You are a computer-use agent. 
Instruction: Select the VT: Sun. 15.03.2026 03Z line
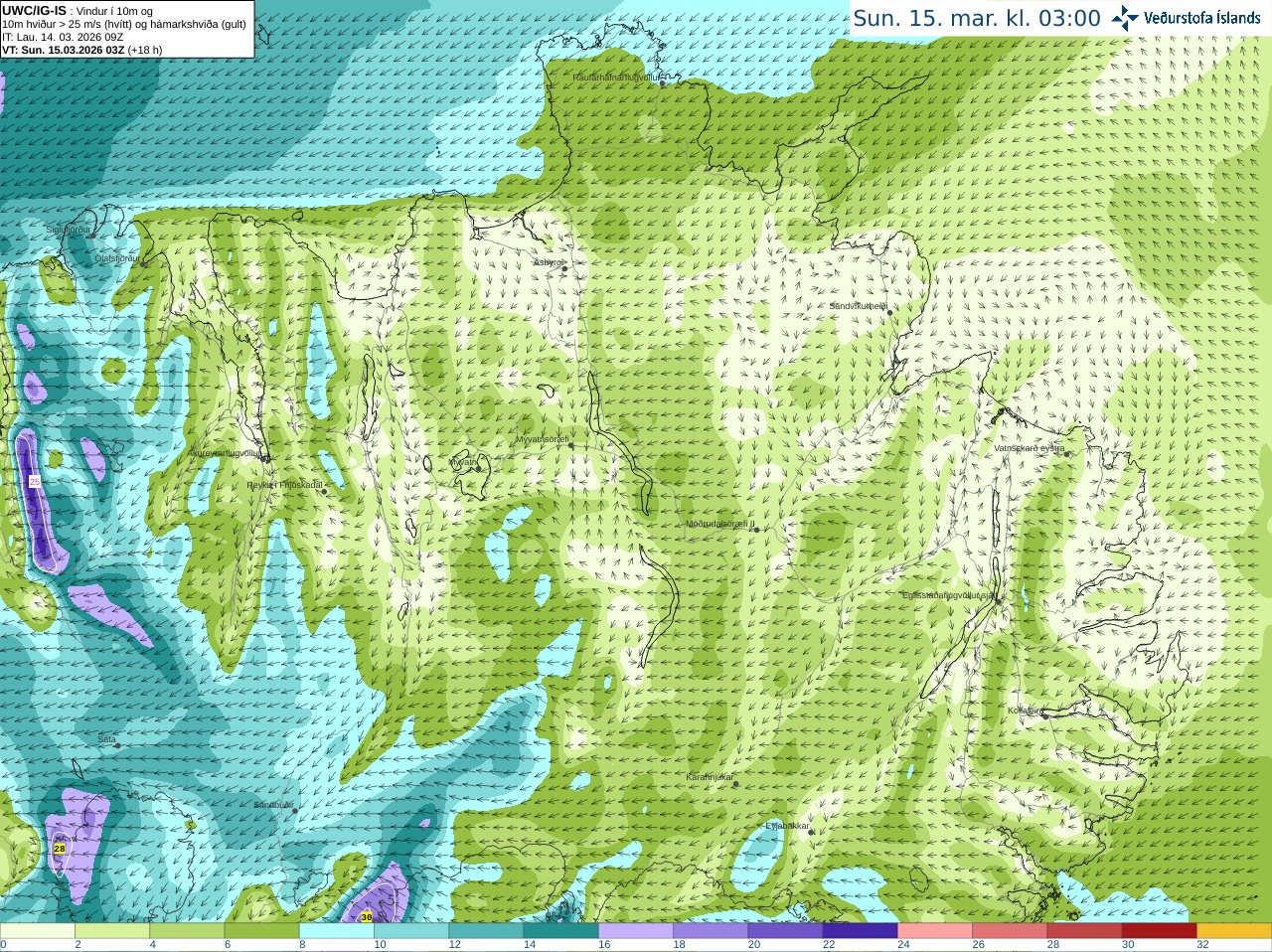pyautogui.click(x=81, y=50)
